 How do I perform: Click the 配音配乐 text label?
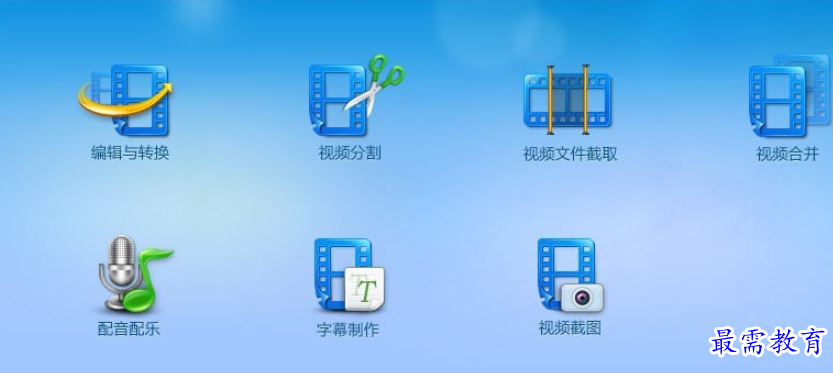click(129, 329)
